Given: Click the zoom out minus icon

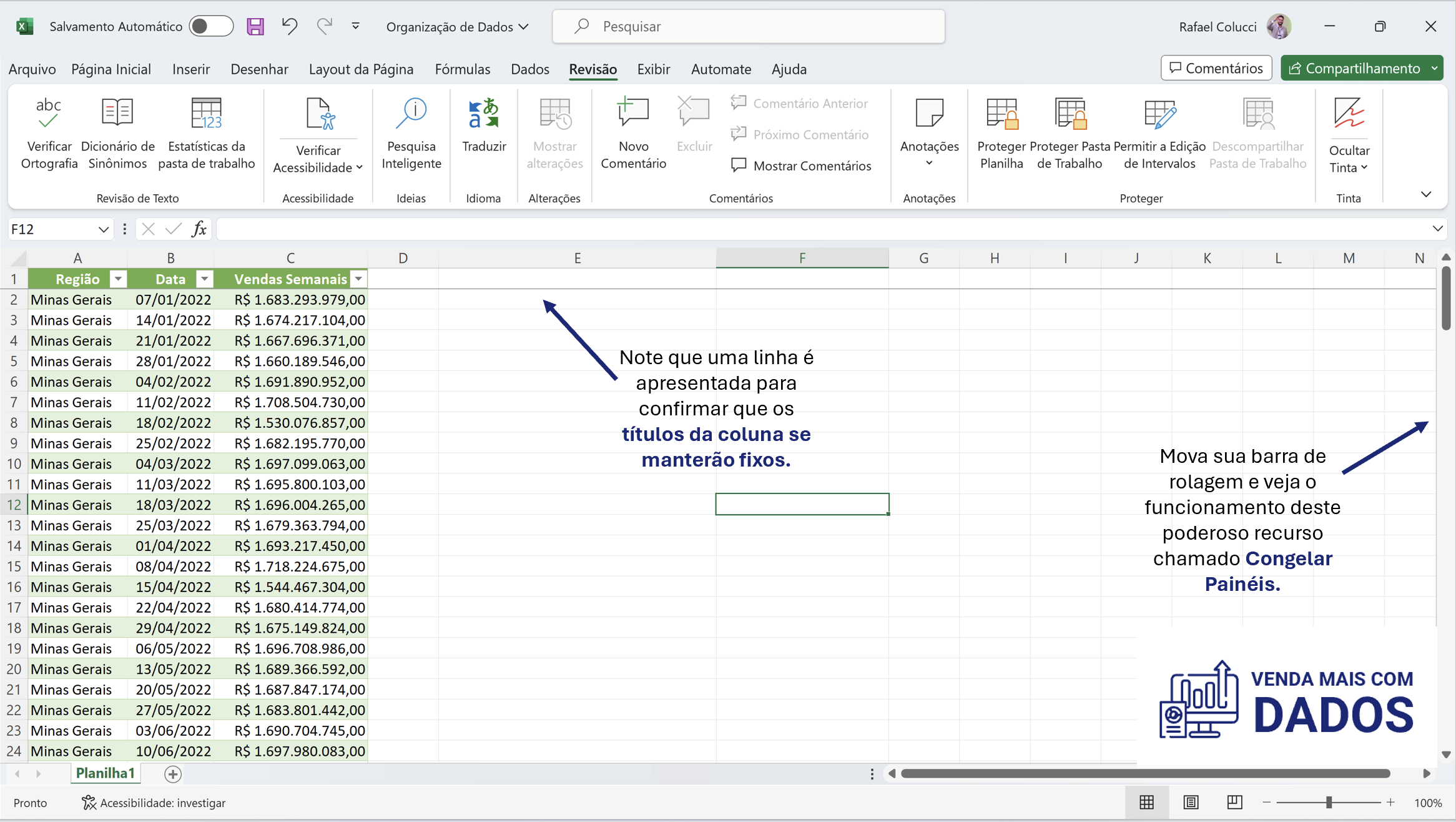Looking at the screenshot, I should 1267,803.
